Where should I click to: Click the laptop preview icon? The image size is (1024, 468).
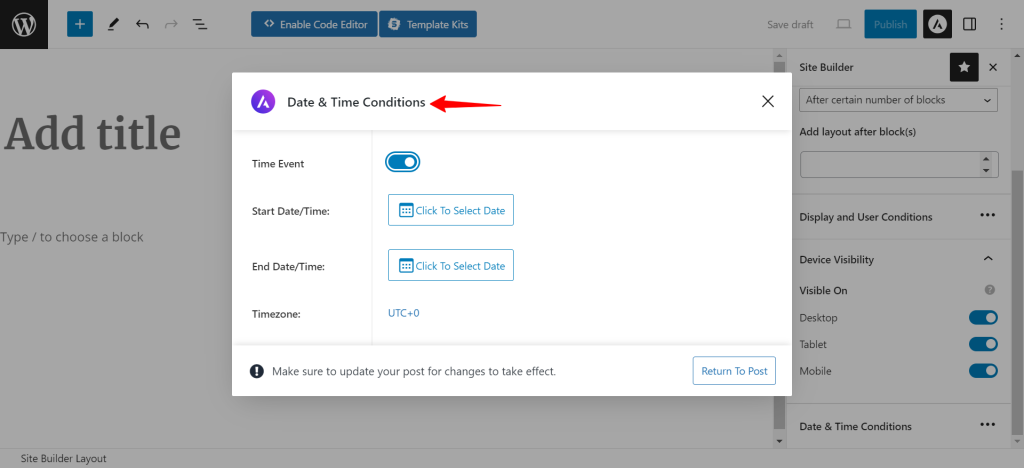tap(844, 24)
